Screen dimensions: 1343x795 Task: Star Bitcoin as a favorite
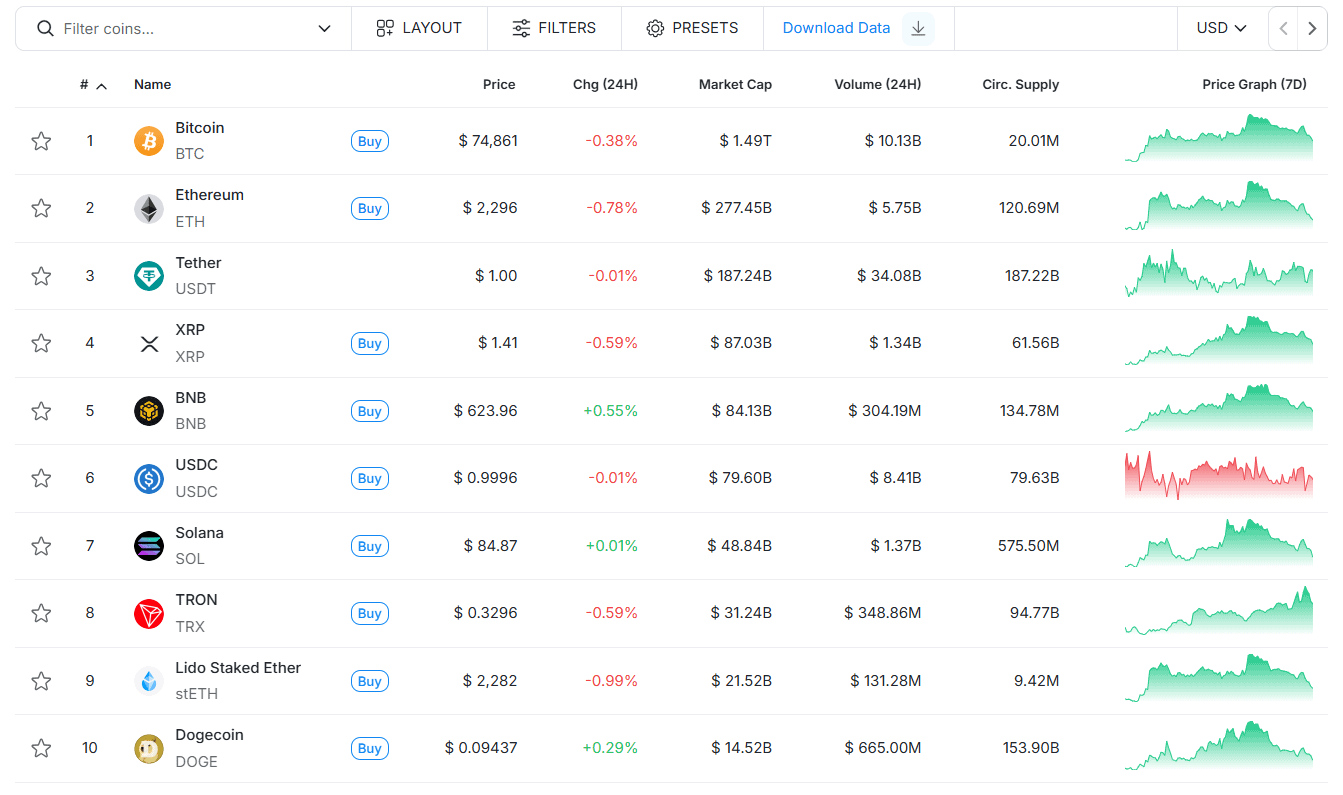point(41,141)
